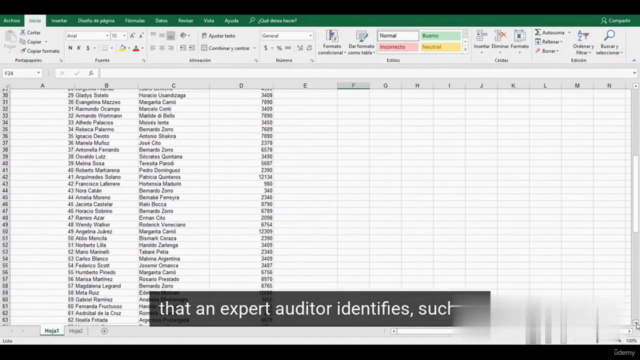Click the Eliminar cells icon

(x=500, y=36)
